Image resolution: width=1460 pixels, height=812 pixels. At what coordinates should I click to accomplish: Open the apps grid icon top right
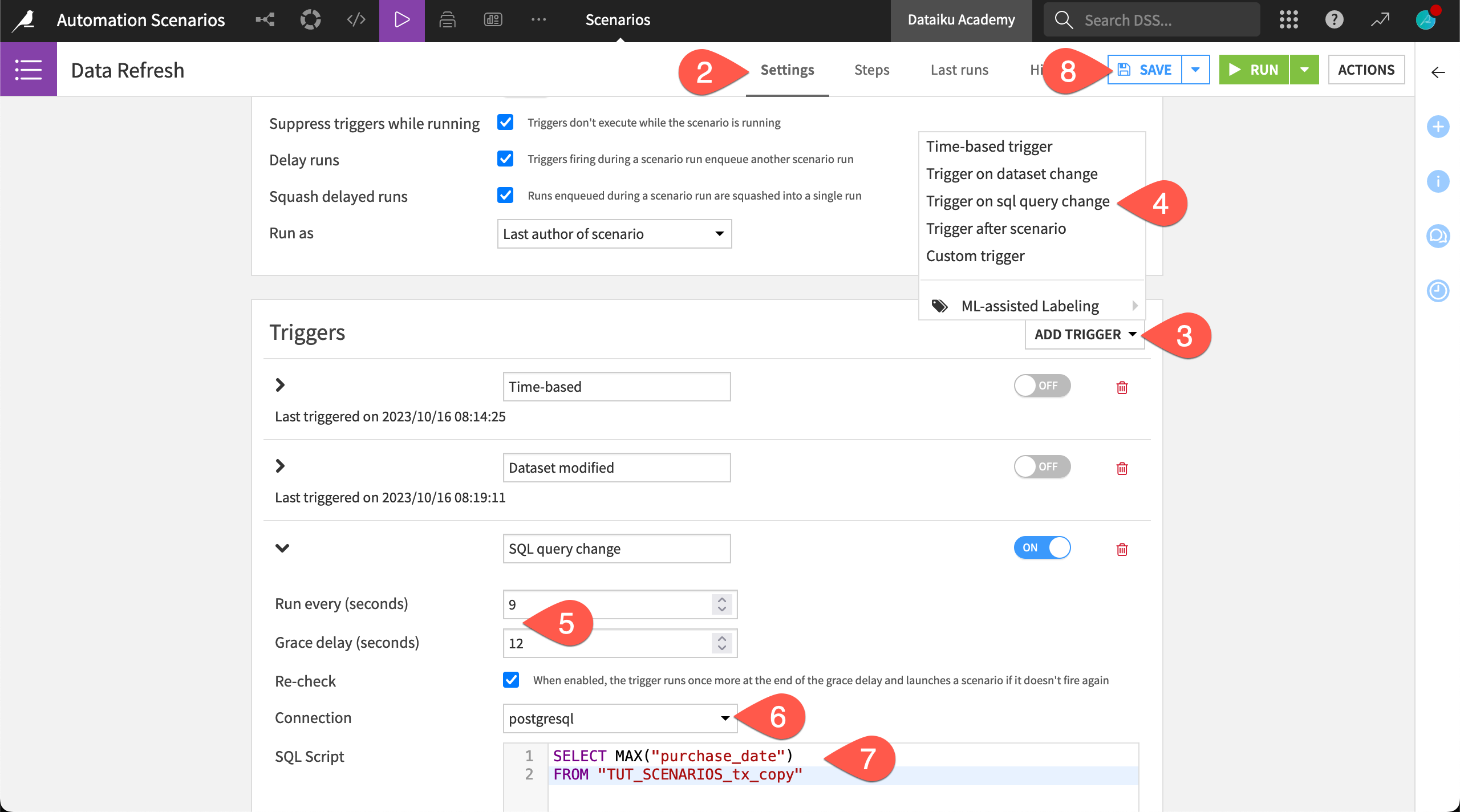coord(1289,19)
